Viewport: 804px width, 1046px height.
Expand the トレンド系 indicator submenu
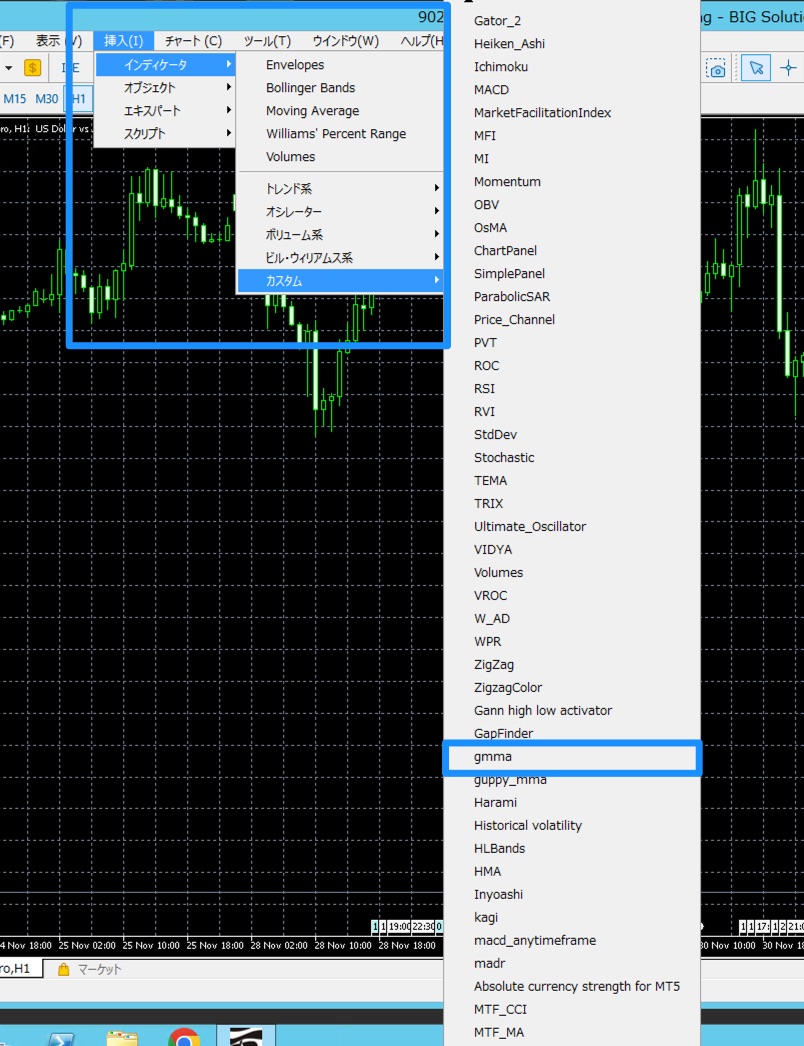(x=339, y=188)
